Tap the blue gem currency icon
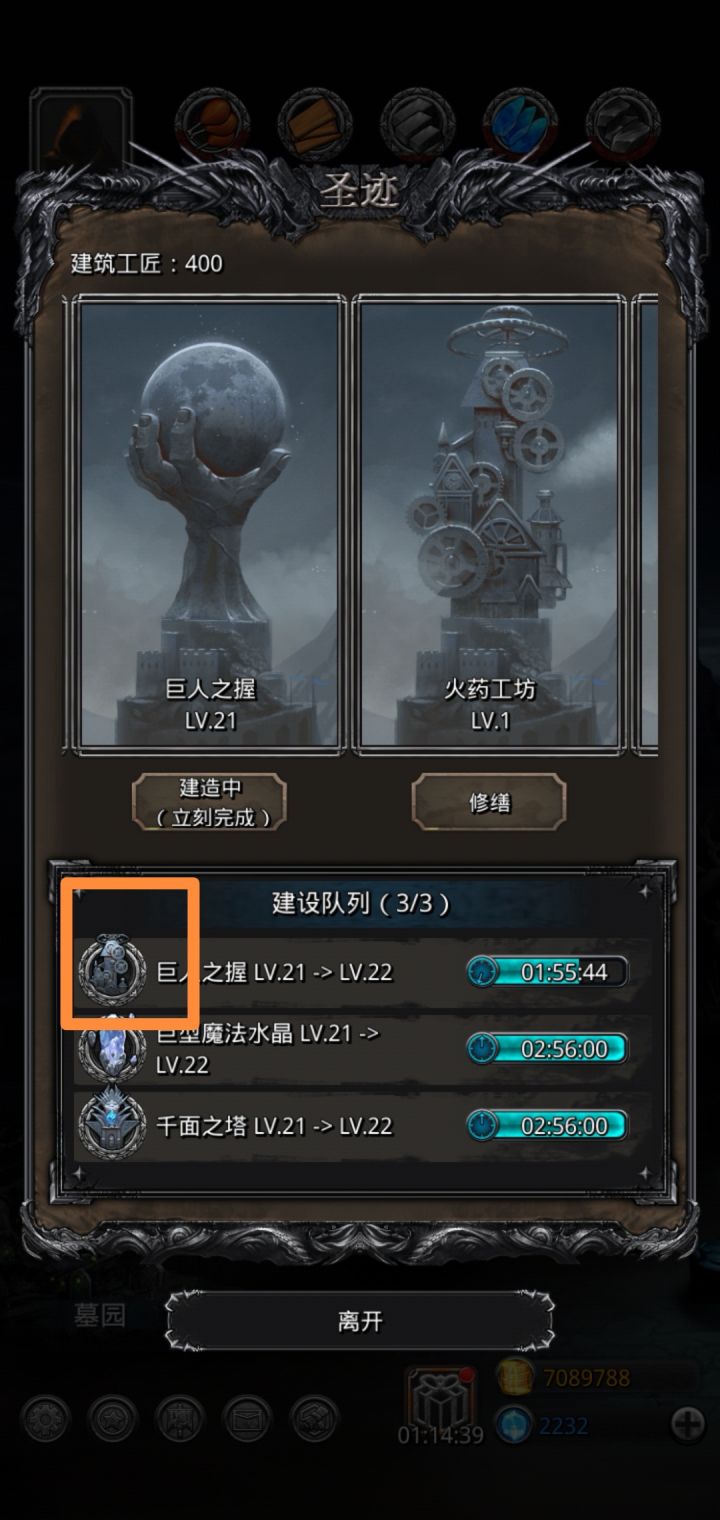 pos(515,1424)
